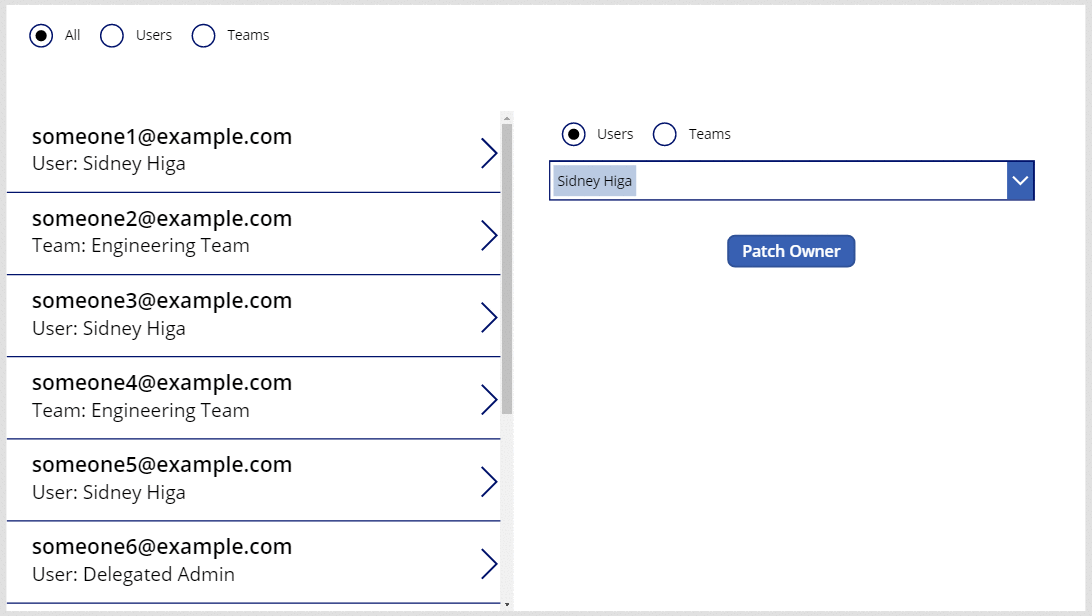
Task: Expand the owner dropdown arrow
Action: click(x=1020, y=181)
